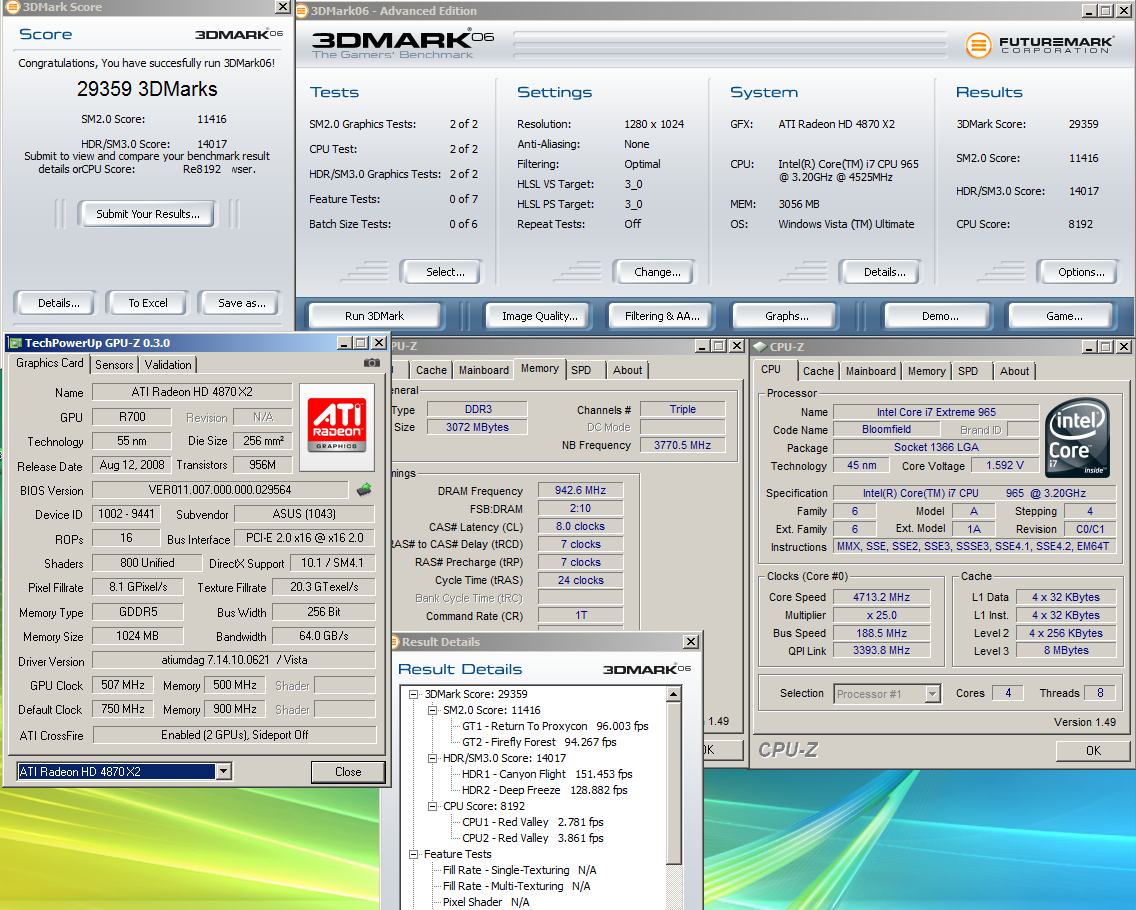Open the About tab in right CPU-Z window
1136x910 pixels.
tap(1014, 371)
